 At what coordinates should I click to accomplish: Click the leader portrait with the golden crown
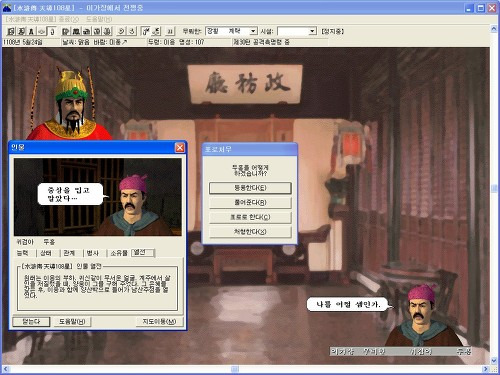(70, 103)
